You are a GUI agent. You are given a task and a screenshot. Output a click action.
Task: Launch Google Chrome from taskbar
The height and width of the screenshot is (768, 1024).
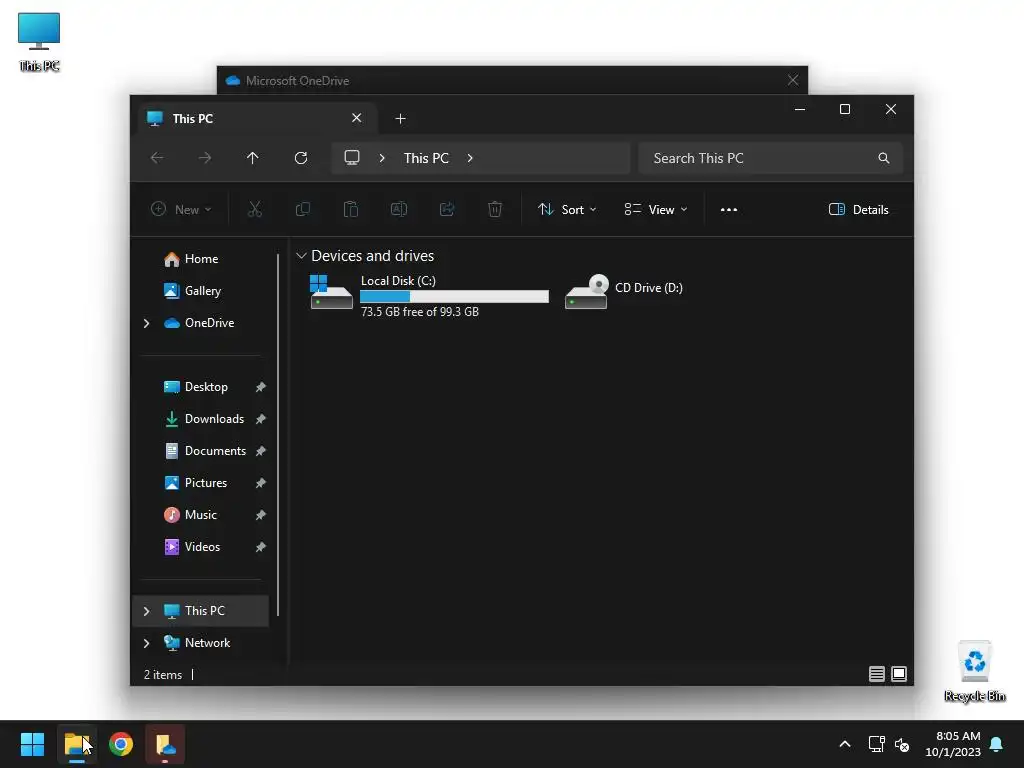(121, 744)
